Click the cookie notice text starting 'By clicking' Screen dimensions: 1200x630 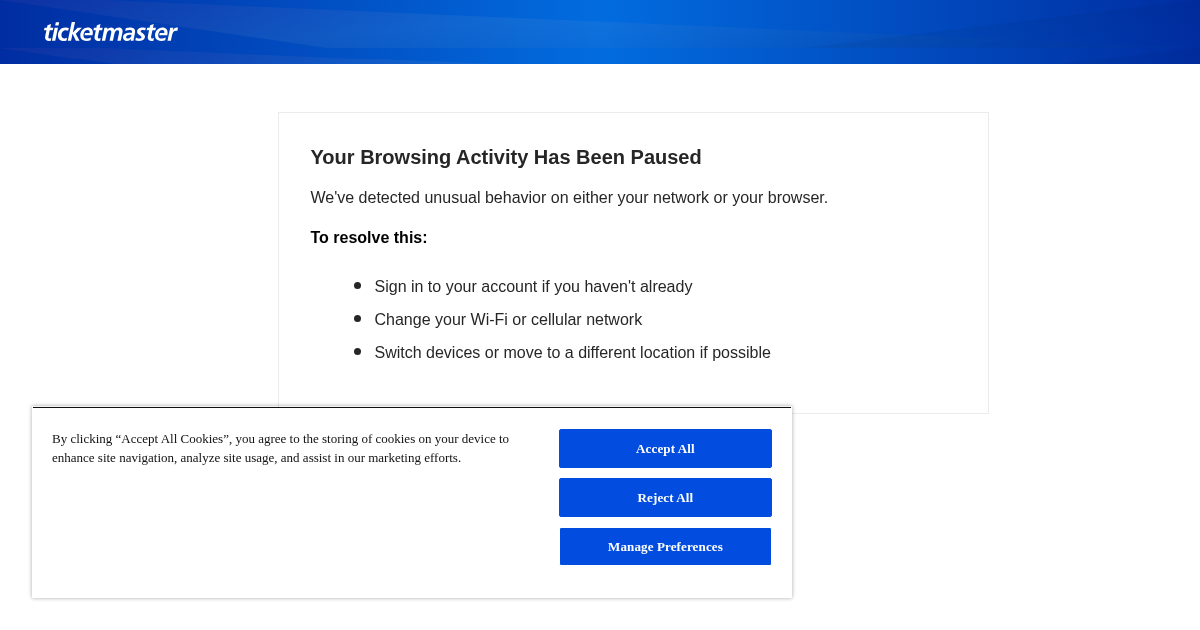tap(281, 448)
